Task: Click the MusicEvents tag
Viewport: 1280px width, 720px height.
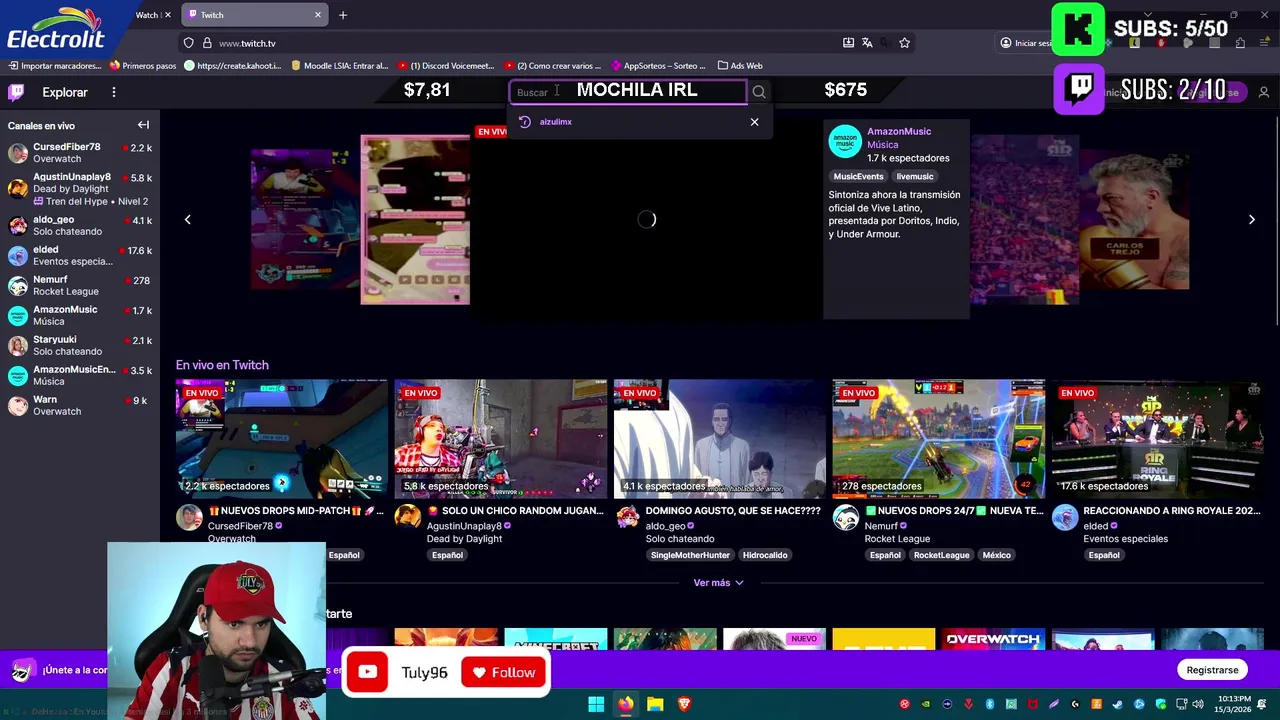Action: coord(858,176)
